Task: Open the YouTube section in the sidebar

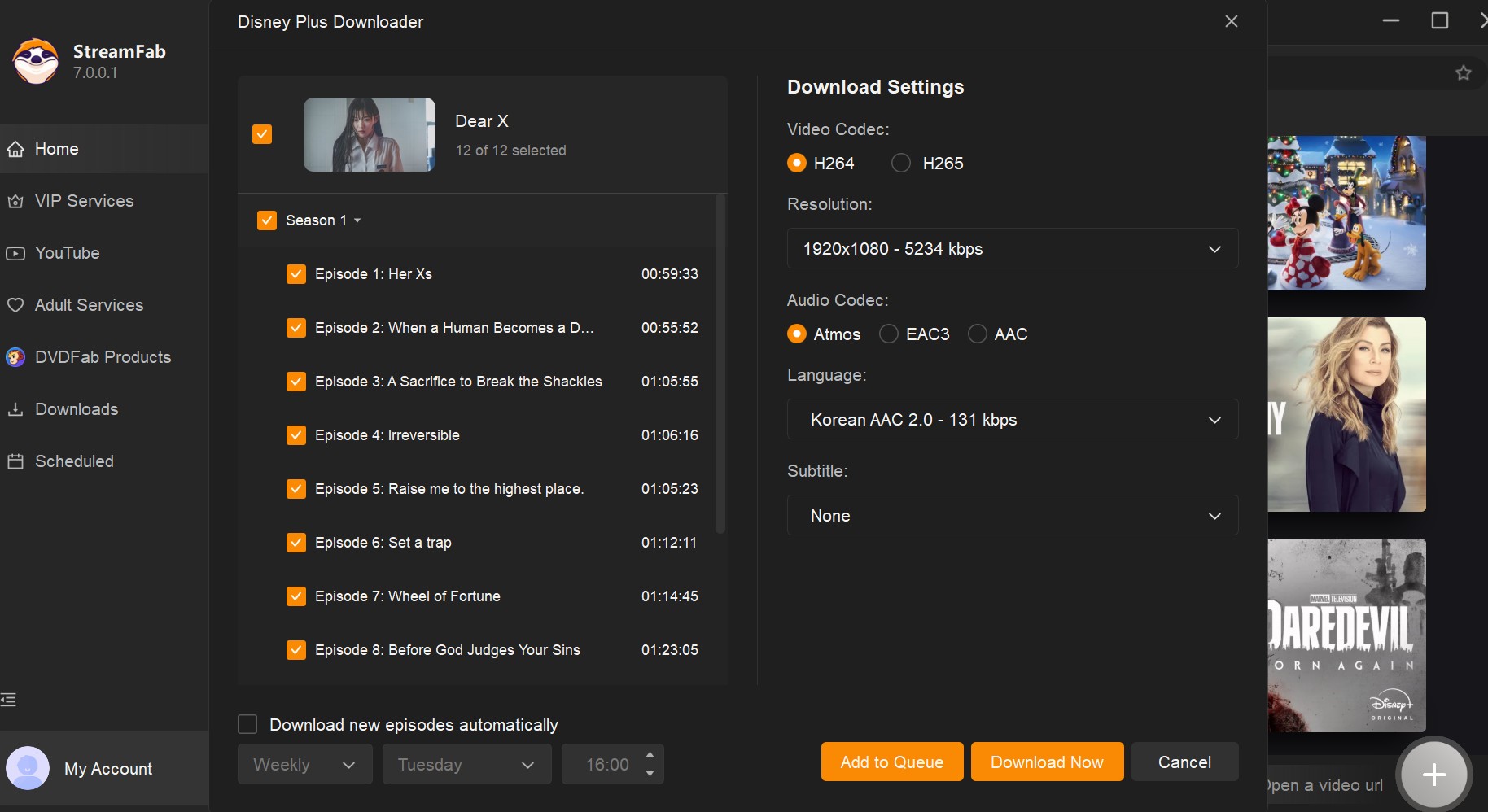Action: coord(67,253)
